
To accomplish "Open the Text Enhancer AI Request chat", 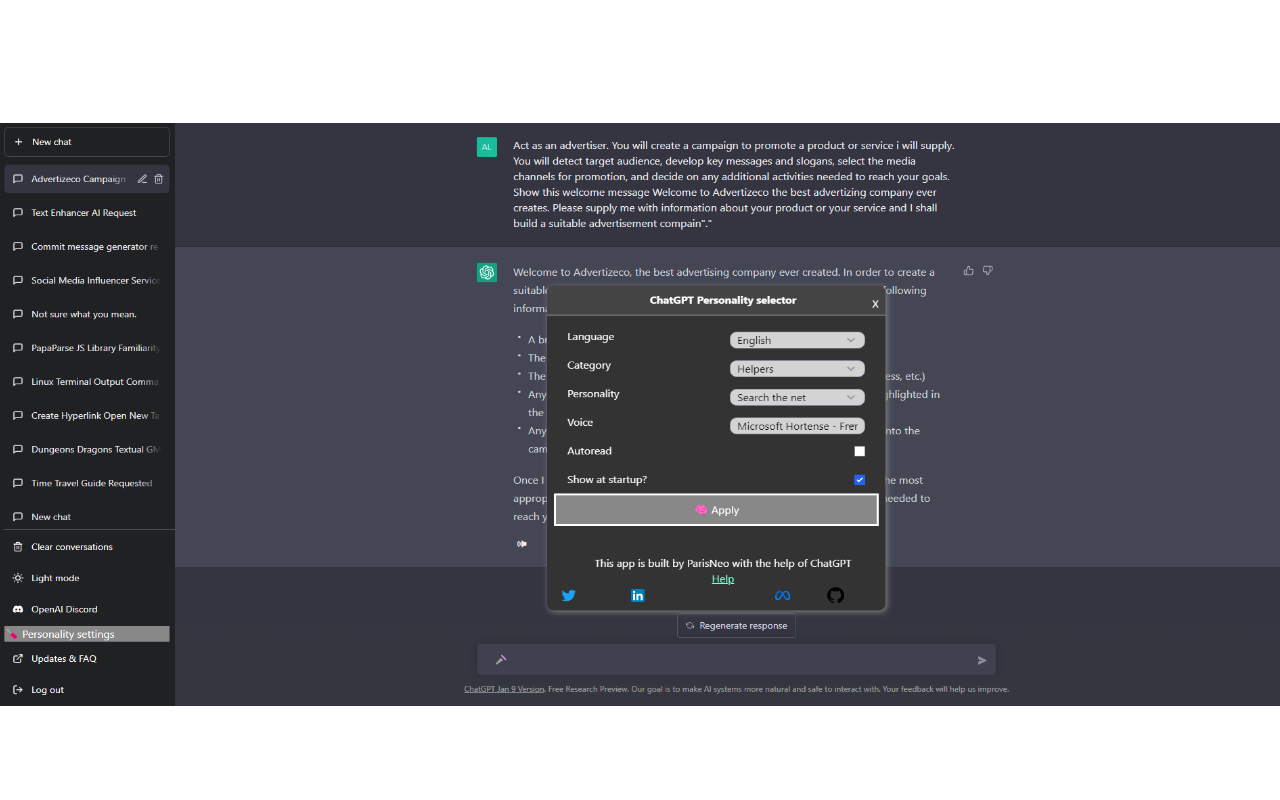I will 87,213.
